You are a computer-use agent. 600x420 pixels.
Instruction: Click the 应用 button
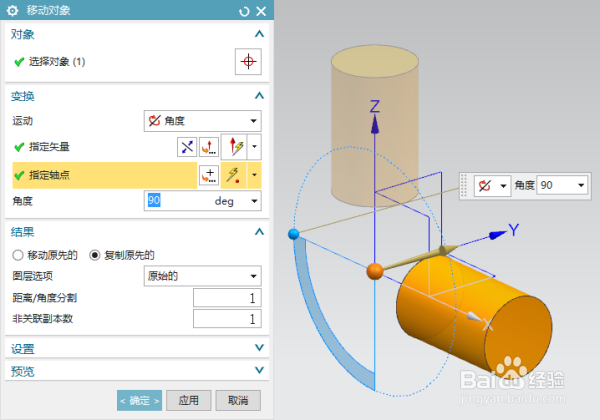pyautogui.click(x=189, y=400)
